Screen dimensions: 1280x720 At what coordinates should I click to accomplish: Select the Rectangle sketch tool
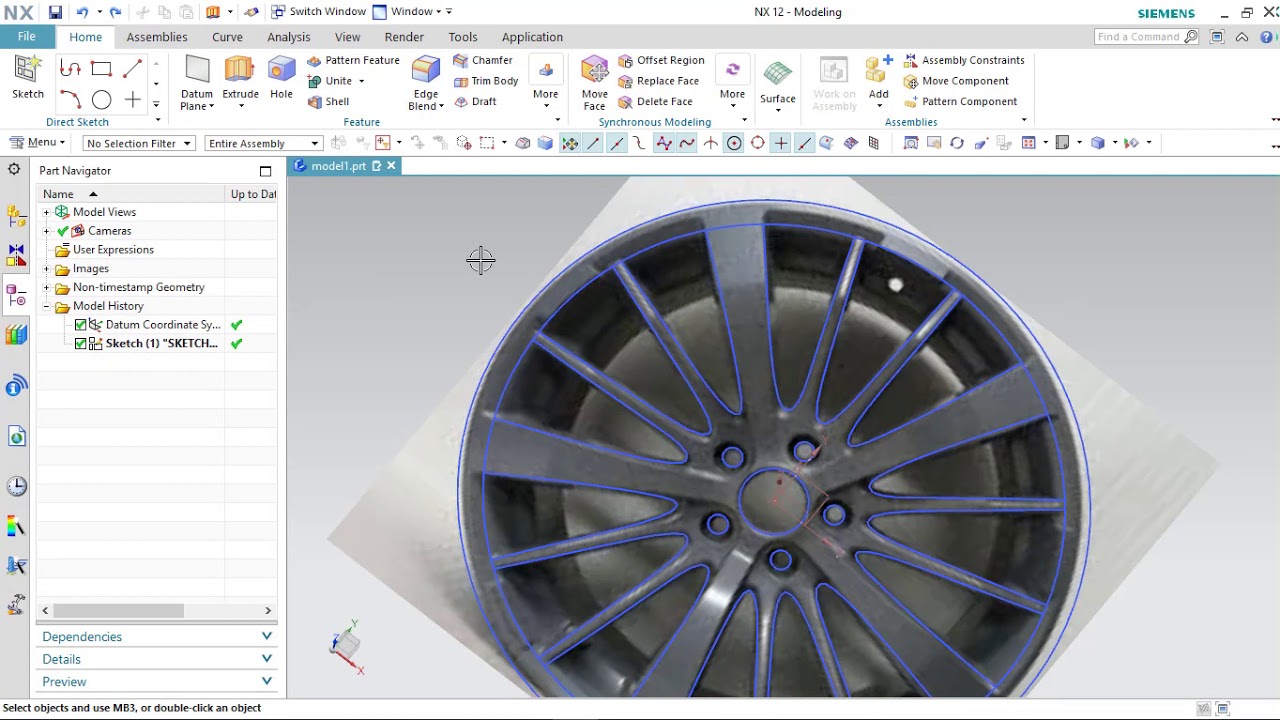(101, 69)
